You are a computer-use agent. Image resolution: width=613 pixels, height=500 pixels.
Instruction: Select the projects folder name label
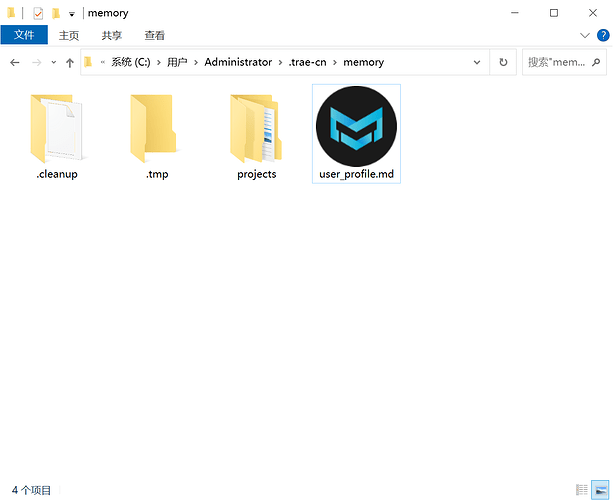pyautogui.click(x=256, y=174)
